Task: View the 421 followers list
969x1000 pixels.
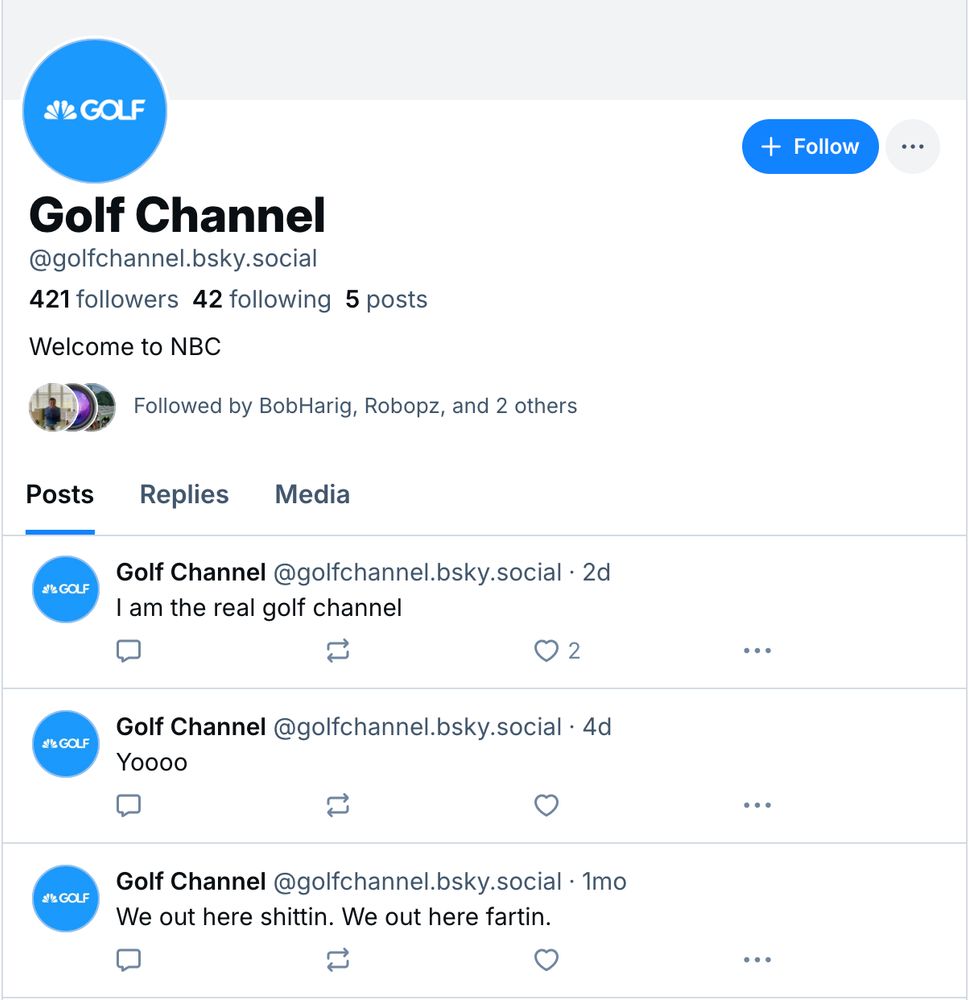Action: [x=104, y=300]
